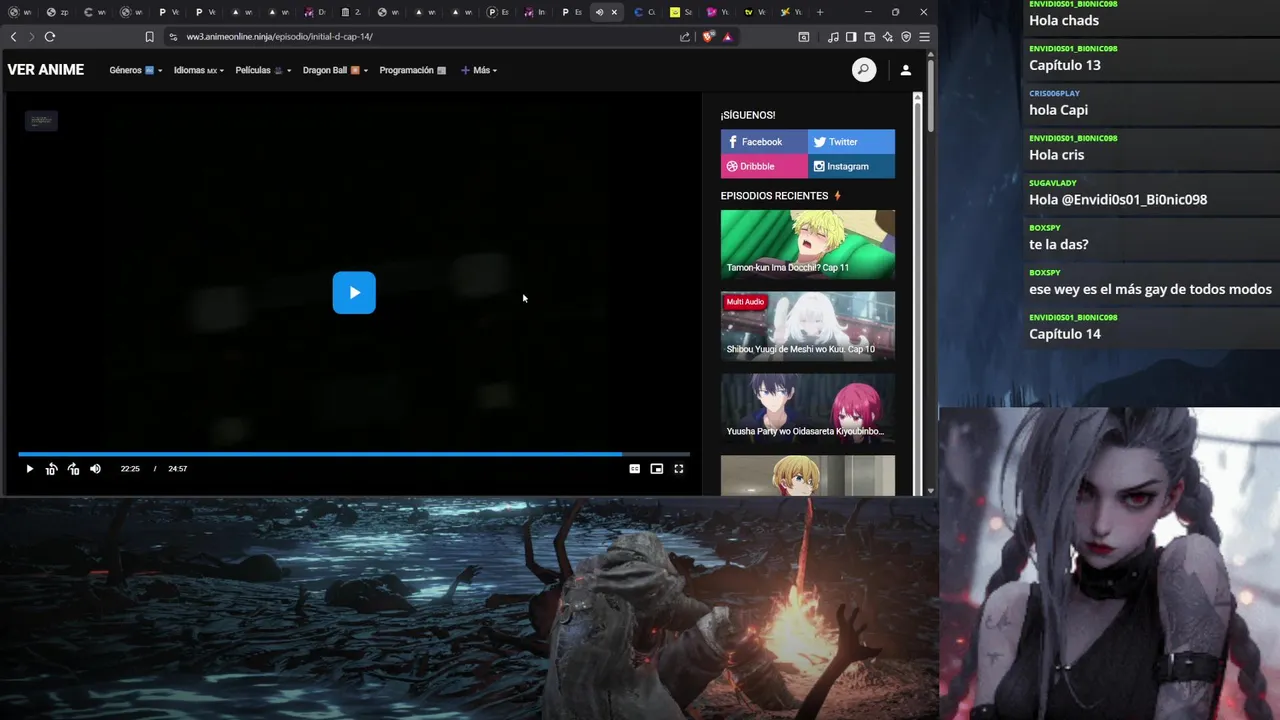Click the browser back arrow
1280x720 pixels.
pyautogui.click(x=13, y=36)
